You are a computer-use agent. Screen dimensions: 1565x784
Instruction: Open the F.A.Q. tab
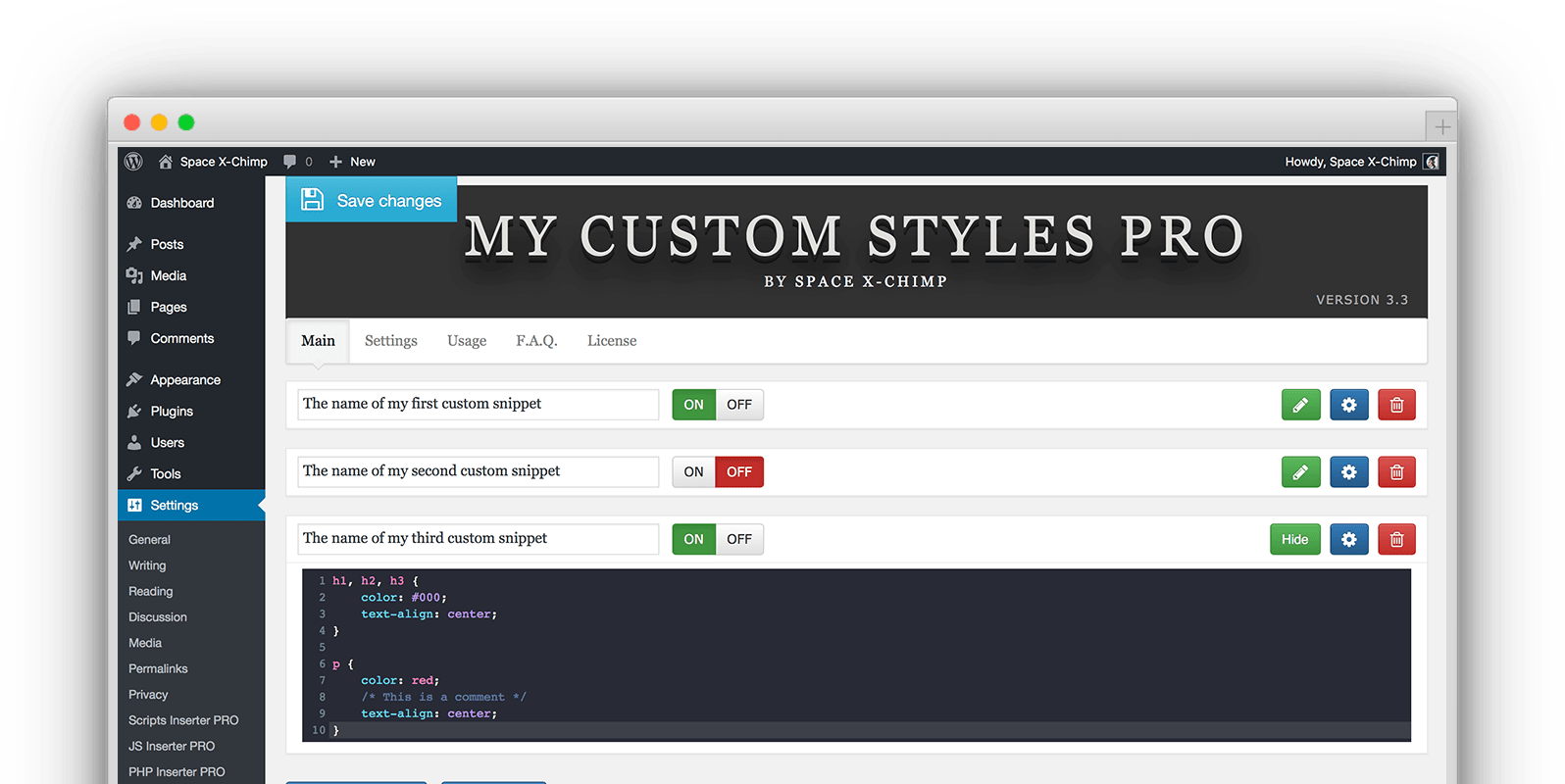(536, 341)
